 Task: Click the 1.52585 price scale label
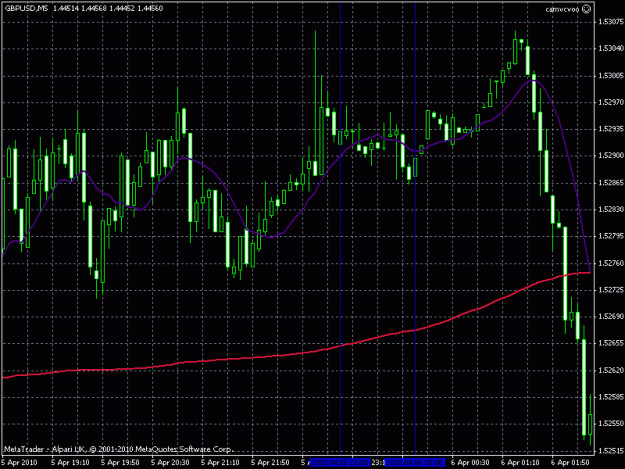[x=611, y=397]
